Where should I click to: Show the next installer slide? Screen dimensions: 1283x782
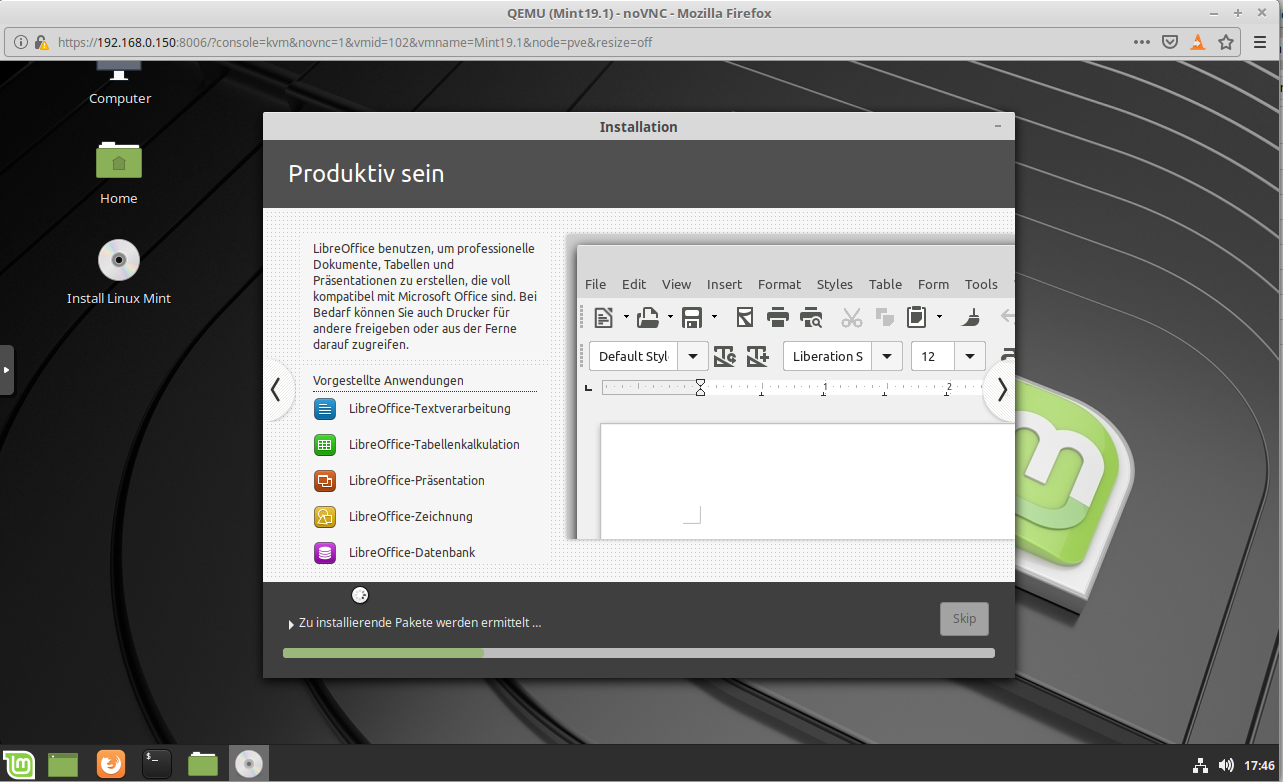pyautogui.click(x=1001, y=391)
